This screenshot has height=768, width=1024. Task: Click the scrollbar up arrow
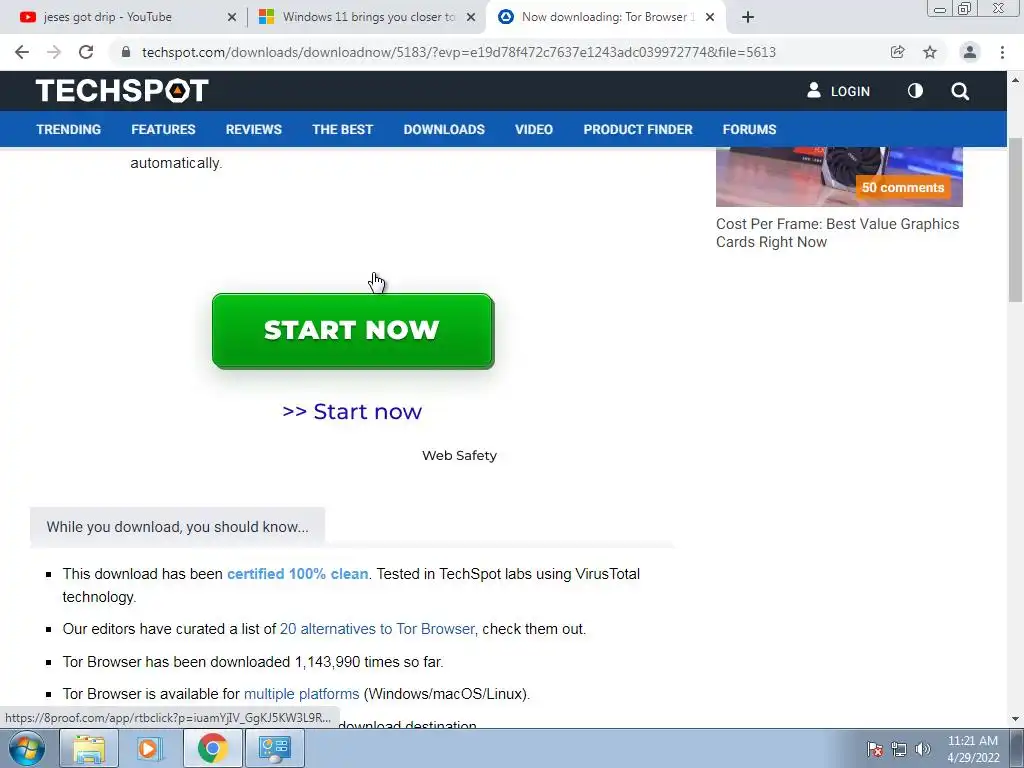(x=1016, y=80)
